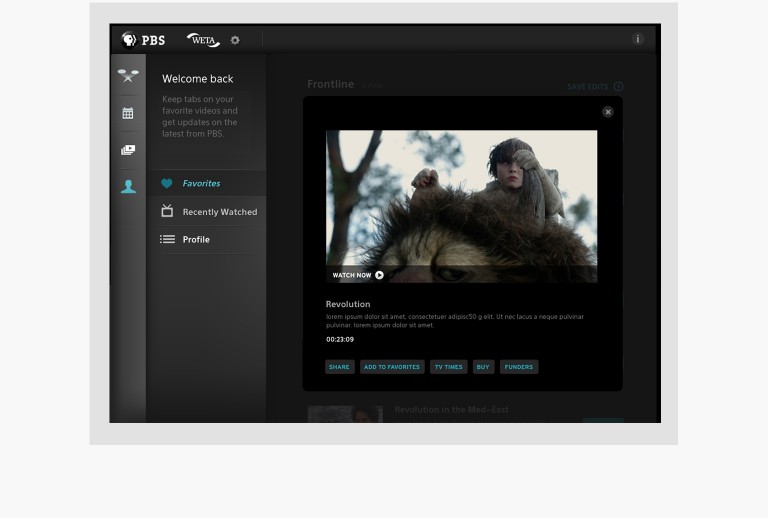Click the Share button
Image resolution: width=768 pixels, height=518 pixels.
339,367
